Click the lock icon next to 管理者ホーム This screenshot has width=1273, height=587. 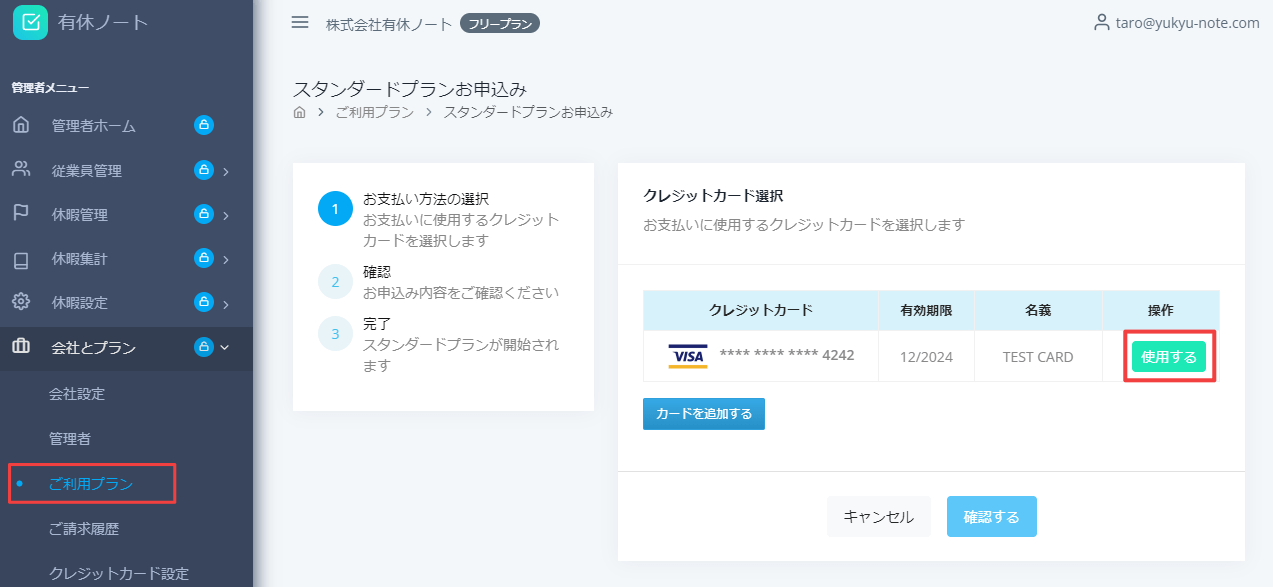(206, 125)
